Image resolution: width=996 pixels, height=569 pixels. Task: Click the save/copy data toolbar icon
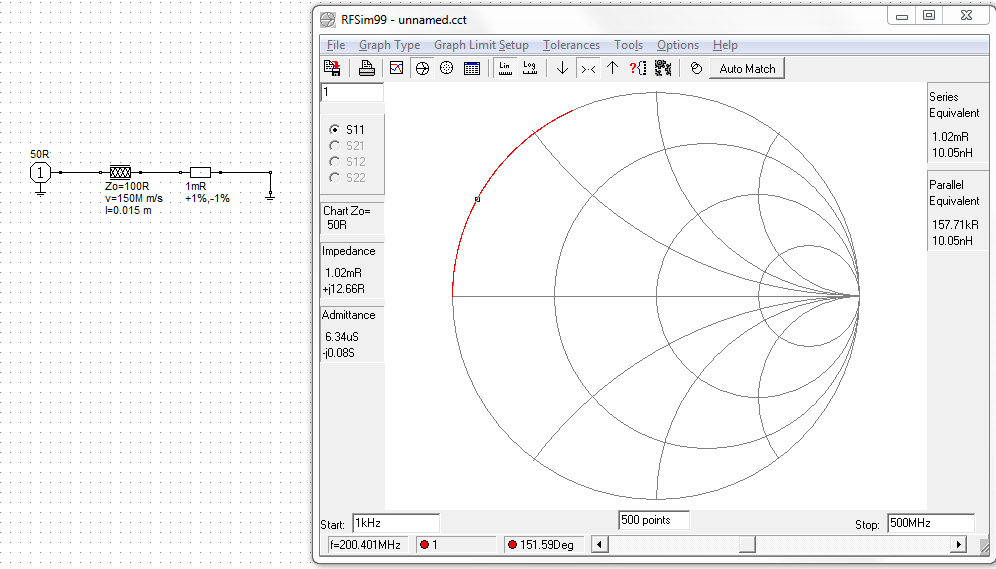click(x=332, y=68)
